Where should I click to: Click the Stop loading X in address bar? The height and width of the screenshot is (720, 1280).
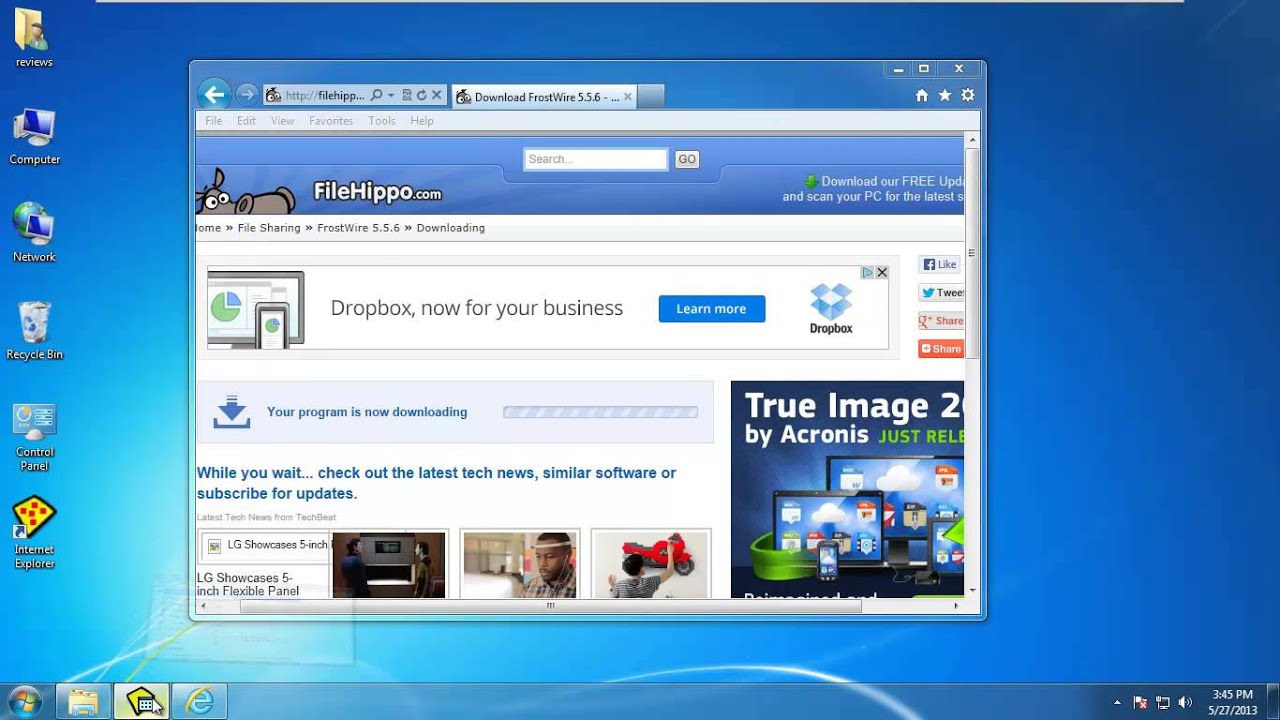[x=436, y=96]
